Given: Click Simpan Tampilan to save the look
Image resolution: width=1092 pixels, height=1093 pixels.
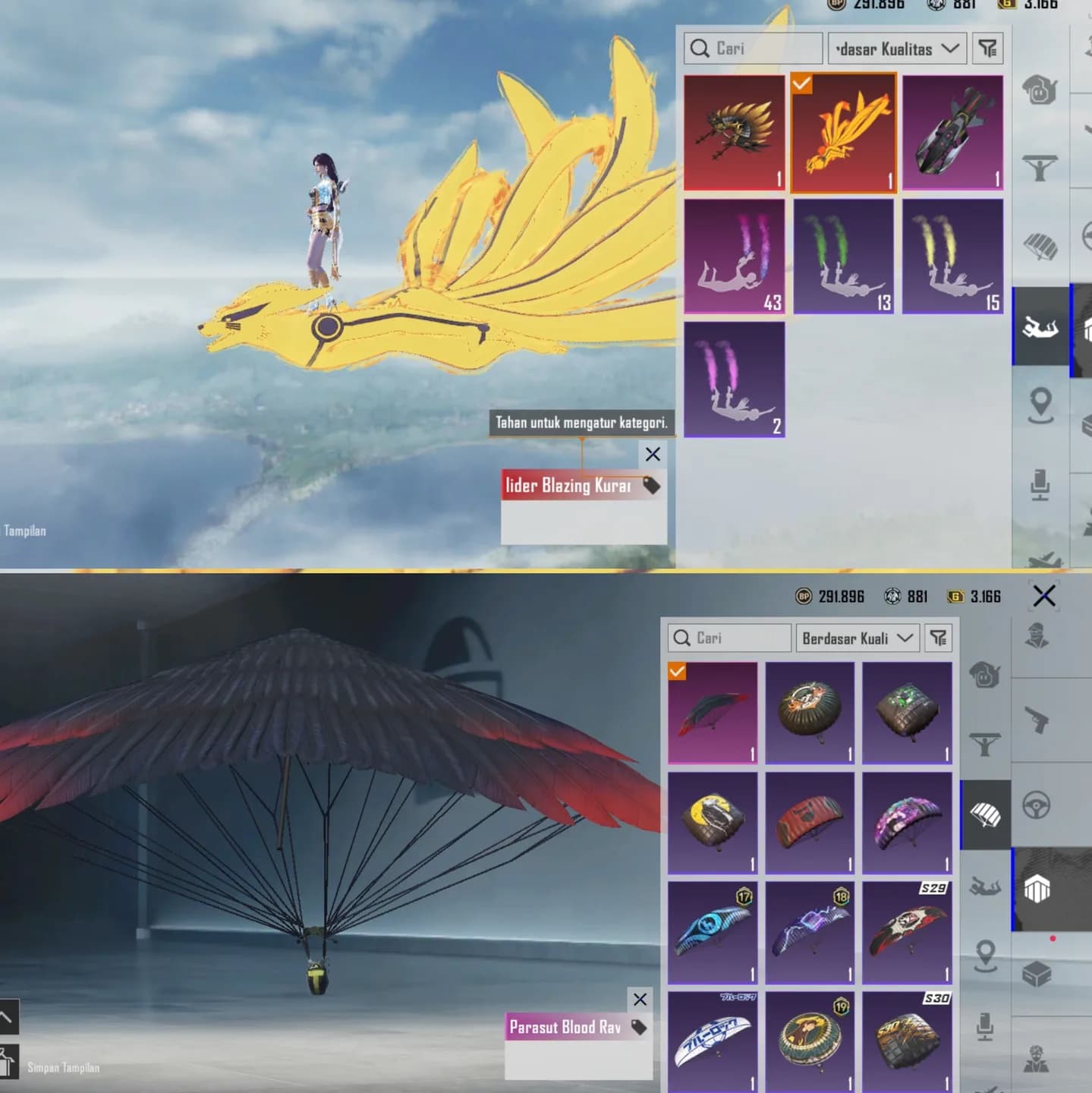Looking at the screenshot, I should (x=63, y=1067).
